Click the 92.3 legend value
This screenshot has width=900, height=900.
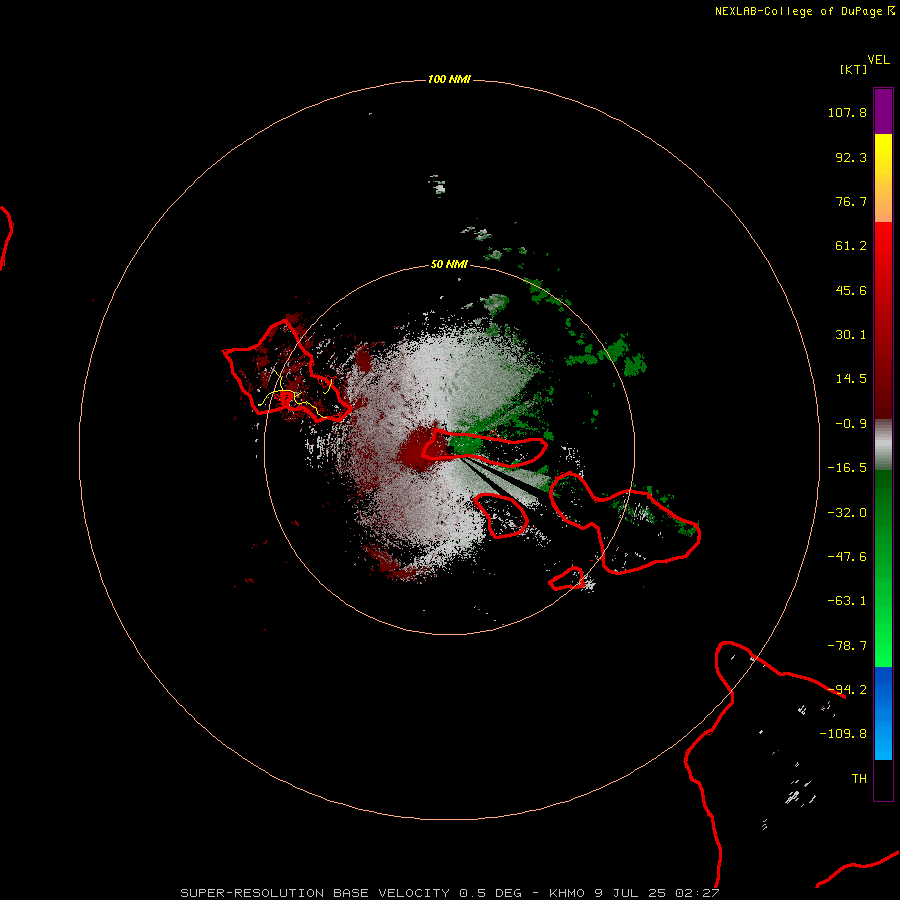point(851,157)
